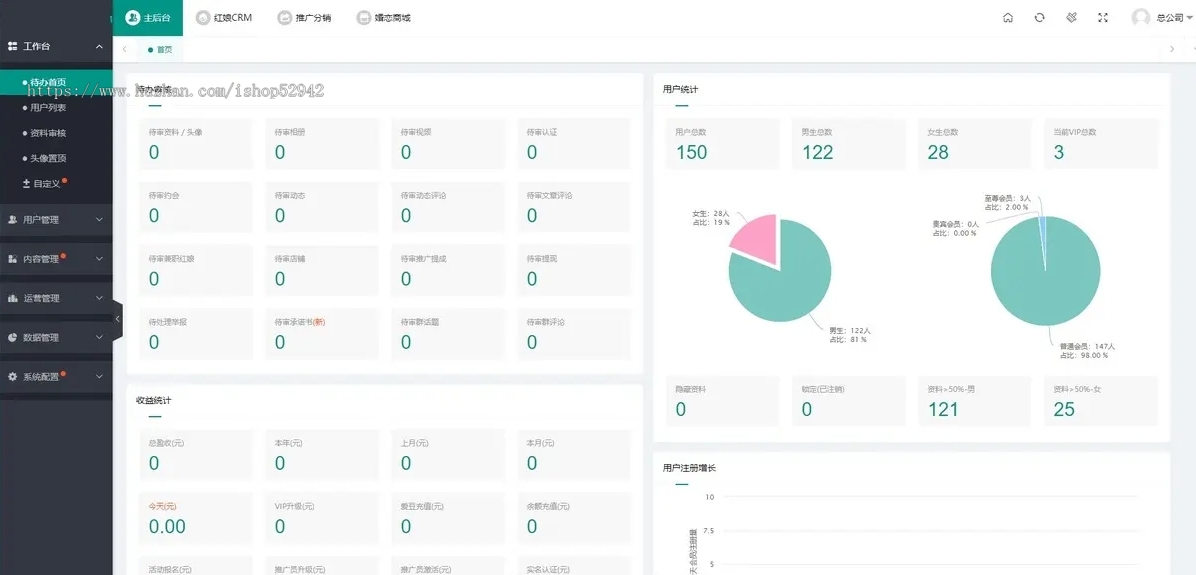Click the 用户总数 150 card
Screen dimensions: 1196x575
tap(722, 143)
